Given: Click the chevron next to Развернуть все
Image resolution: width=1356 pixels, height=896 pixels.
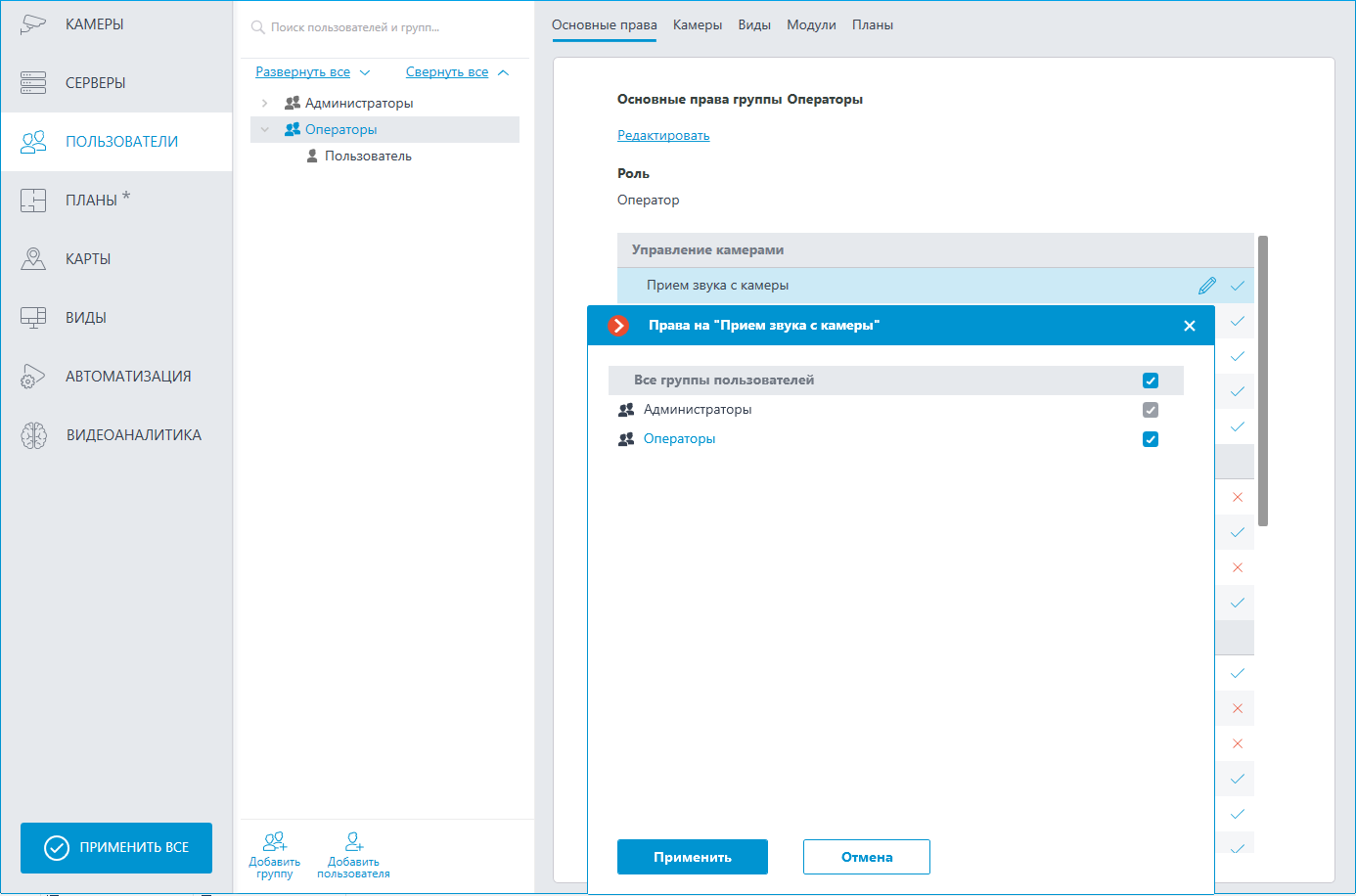Looking at the screenshot, I should tap(365, 72).
